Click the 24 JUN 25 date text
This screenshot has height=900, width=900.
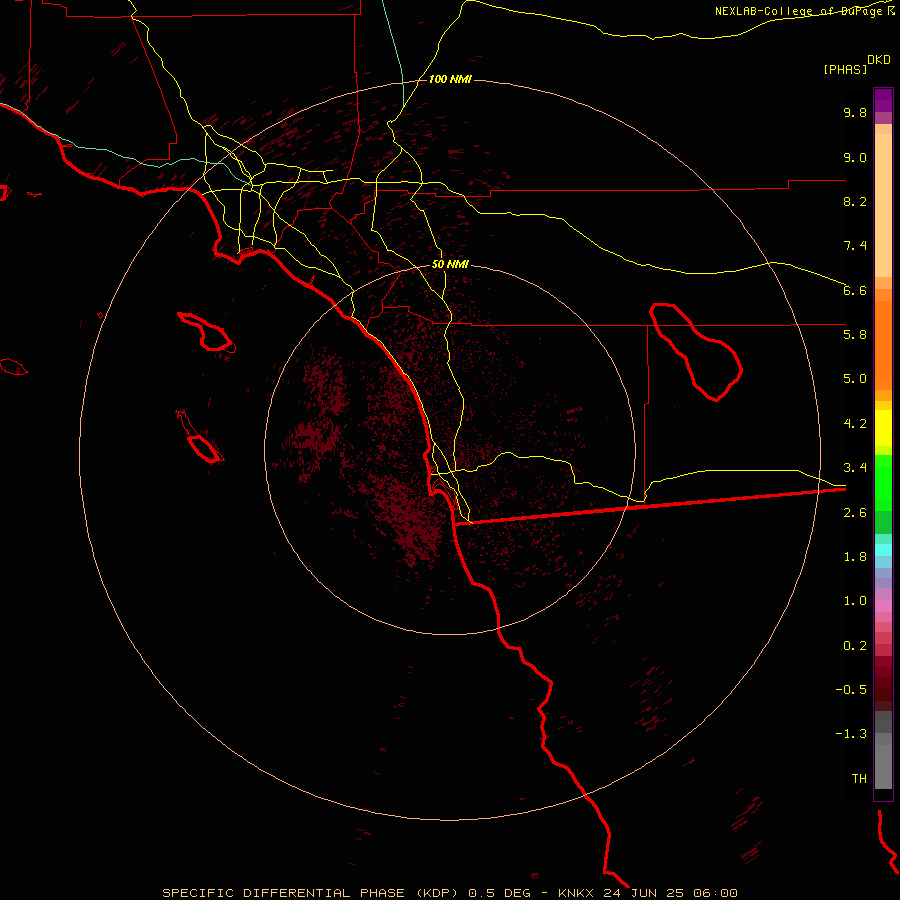pyautogui.click(x=643, y=893)
